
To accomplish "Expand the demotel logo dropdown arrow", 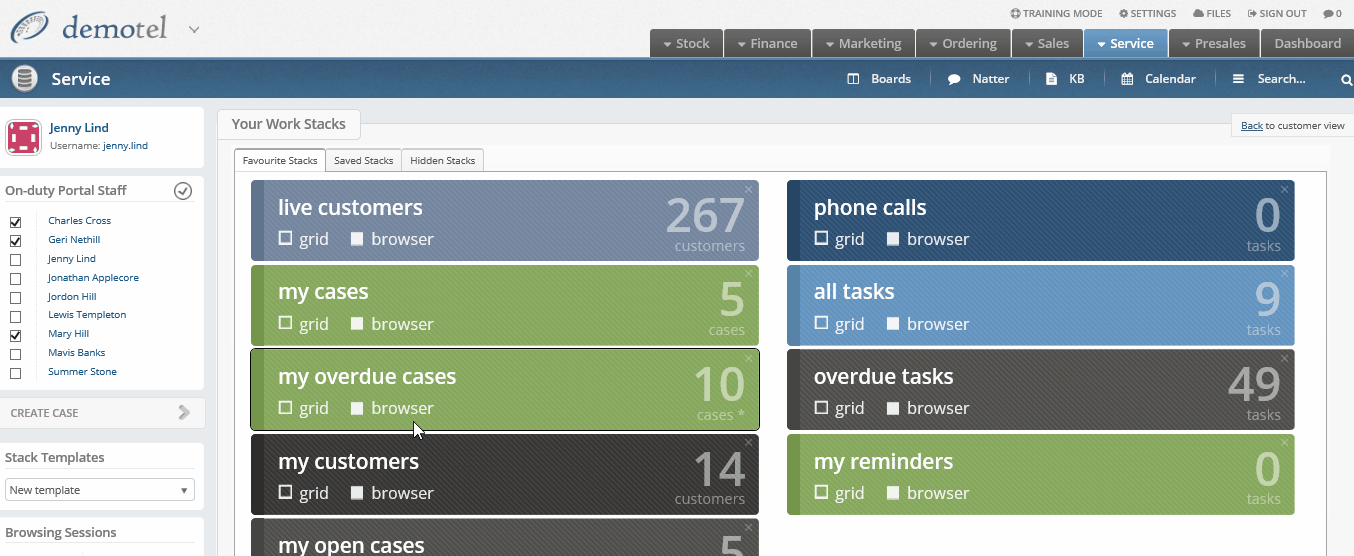I will 194,29.
